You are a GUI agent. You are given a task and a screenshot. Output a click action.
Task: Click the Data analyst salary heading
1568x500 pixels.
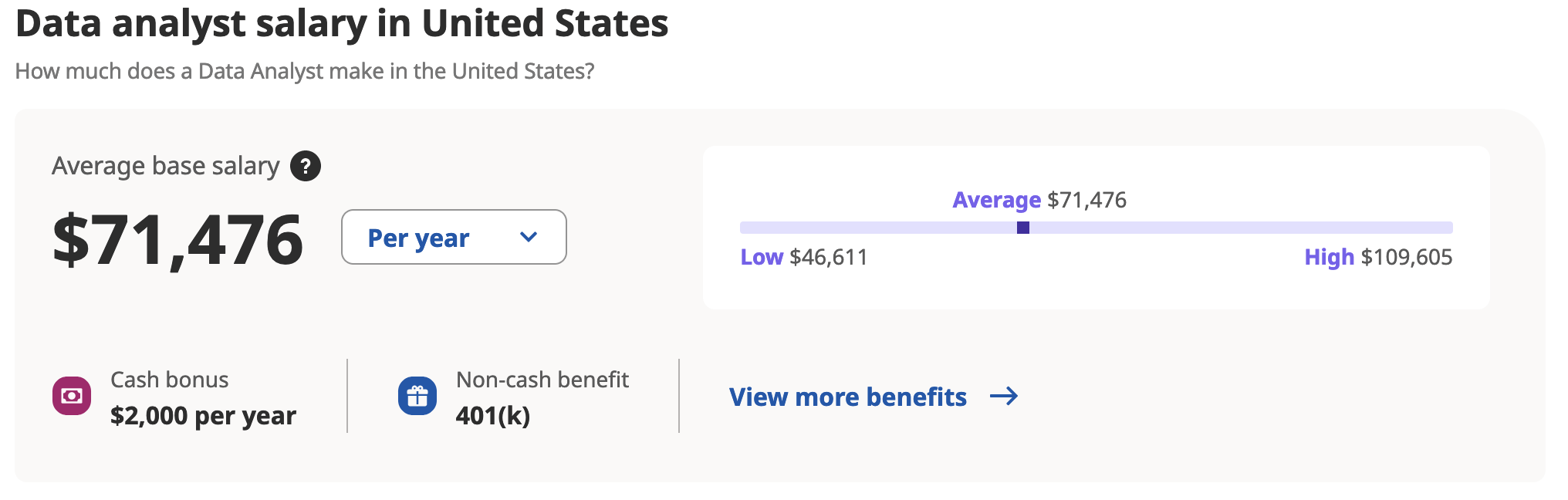pos(342,23)
